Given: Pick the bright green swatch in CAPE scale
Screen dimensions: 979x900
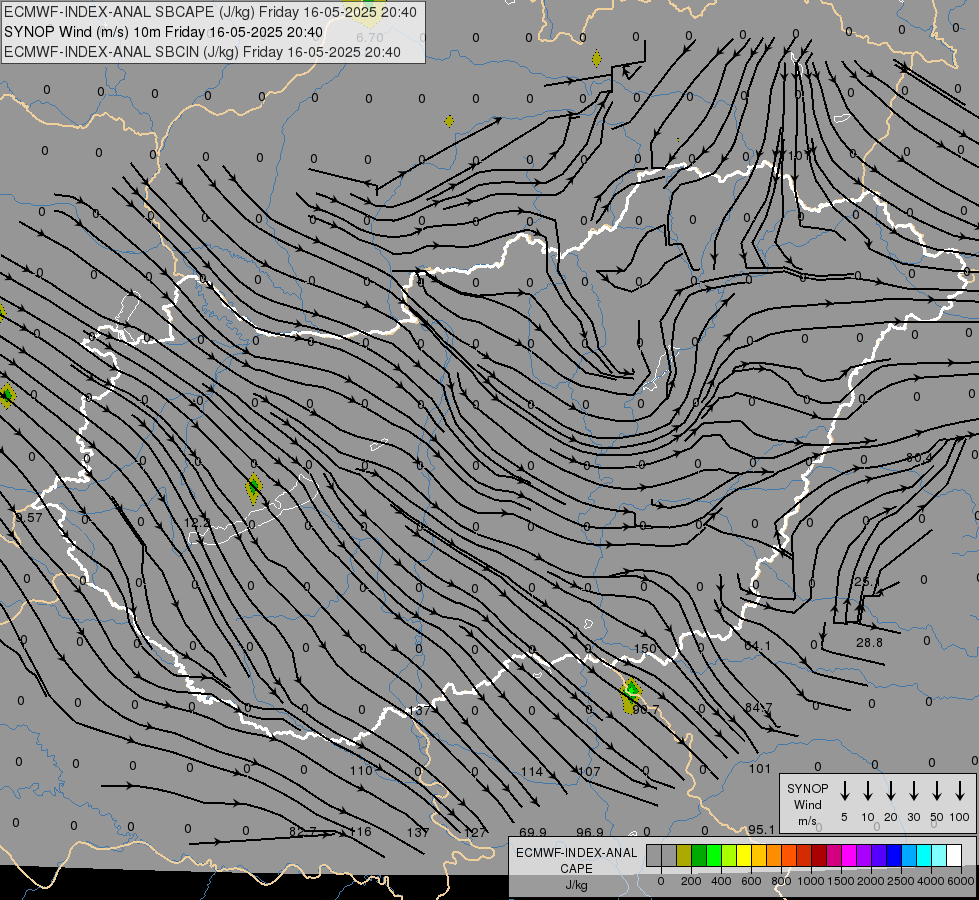Looking at the screenshot, I should click(714, 855).
